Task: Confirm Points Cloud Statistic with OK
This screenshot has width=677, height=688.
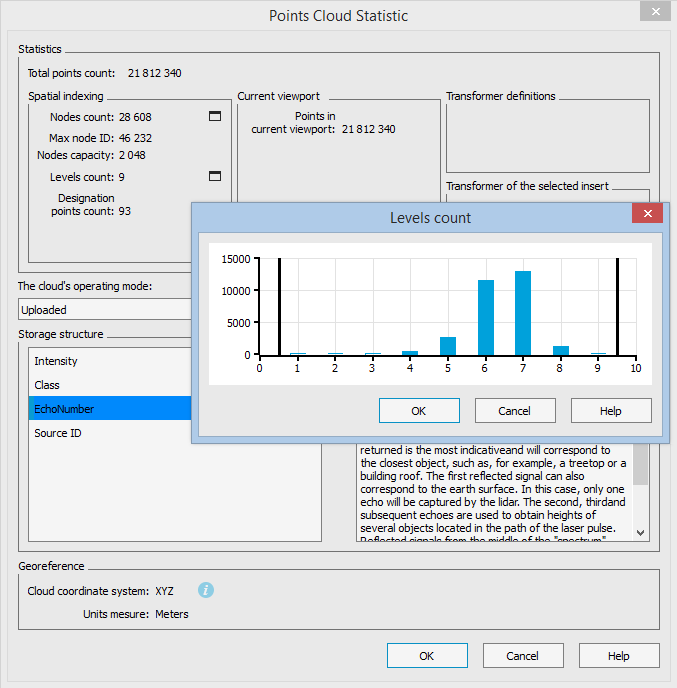Action: click(427, 656)
